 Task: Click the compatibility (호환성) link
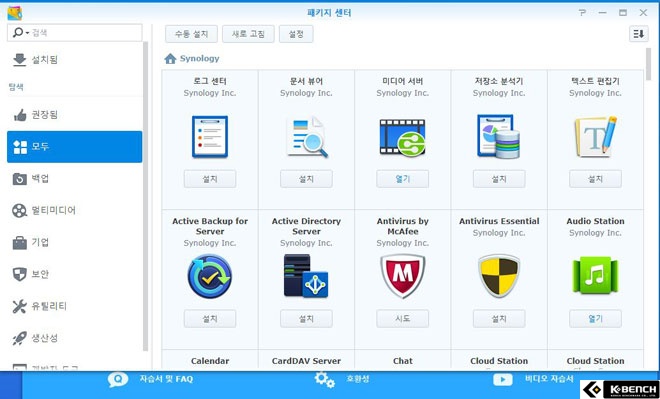(358, 379)
